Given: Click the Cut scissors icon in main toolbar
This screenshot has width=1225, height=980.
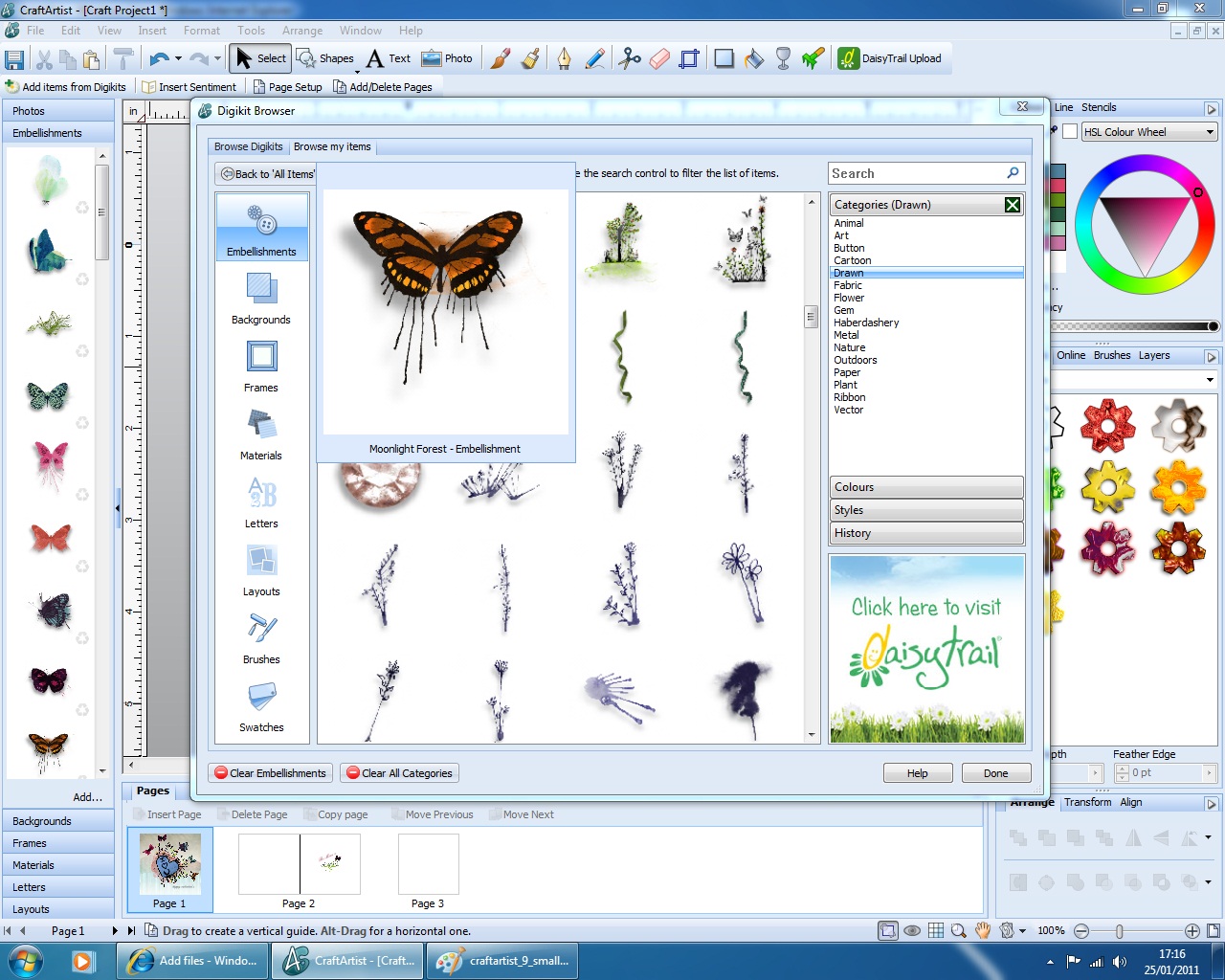Looking at the screenshot, I should tap(44, 59).
